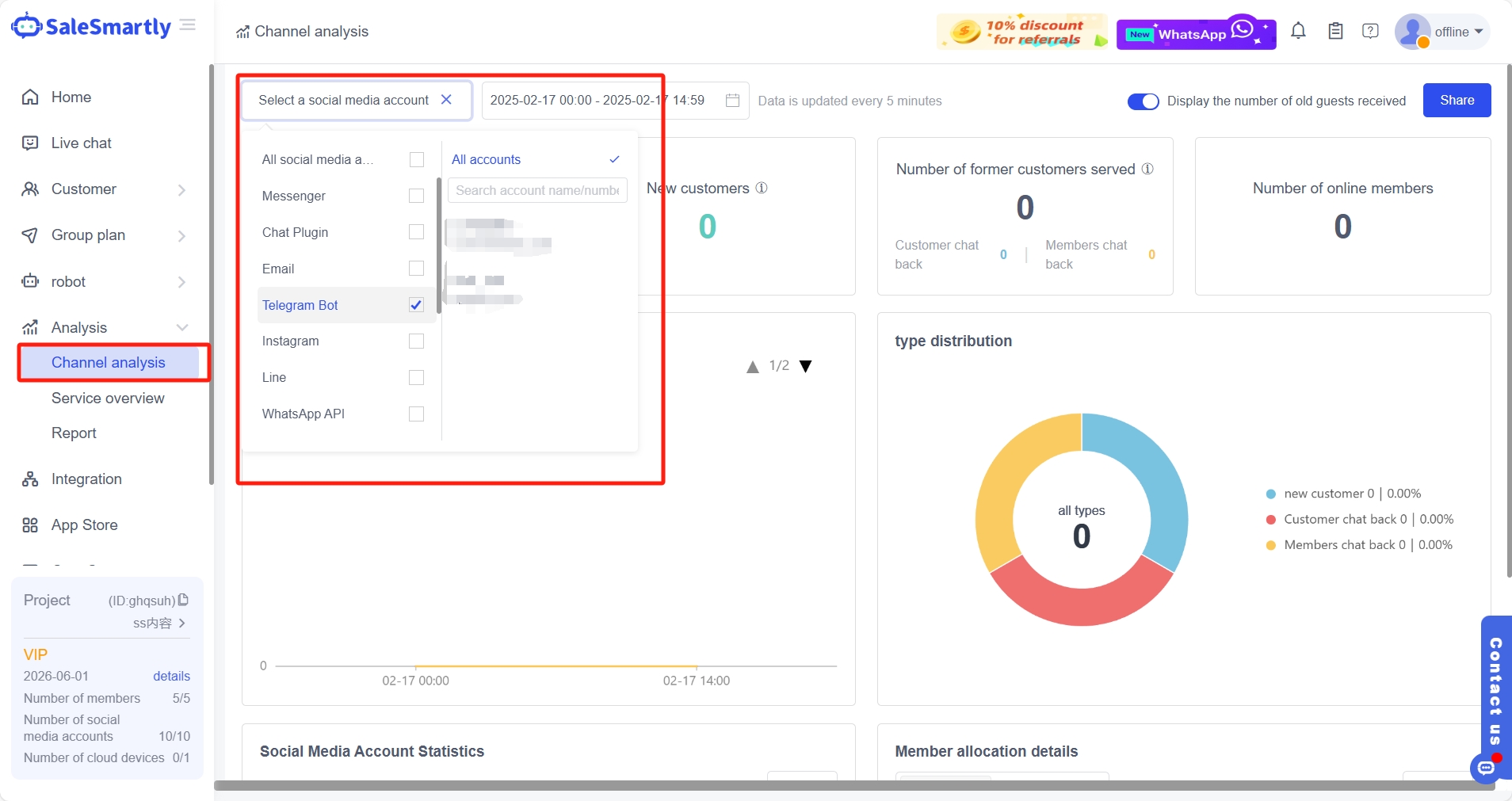Copy project ID with the copy icon

[184, 600]
